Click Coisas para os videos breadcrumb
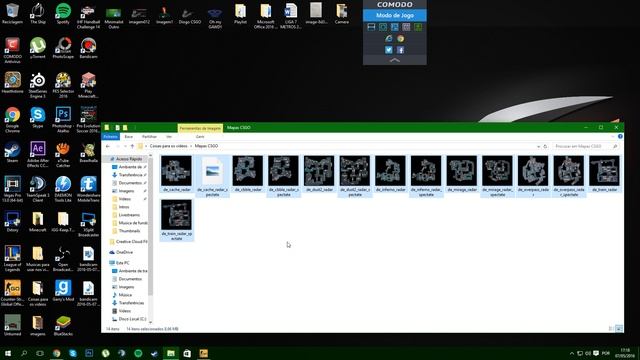The height and width of the screenshot is (360, 640). point(168,146)
